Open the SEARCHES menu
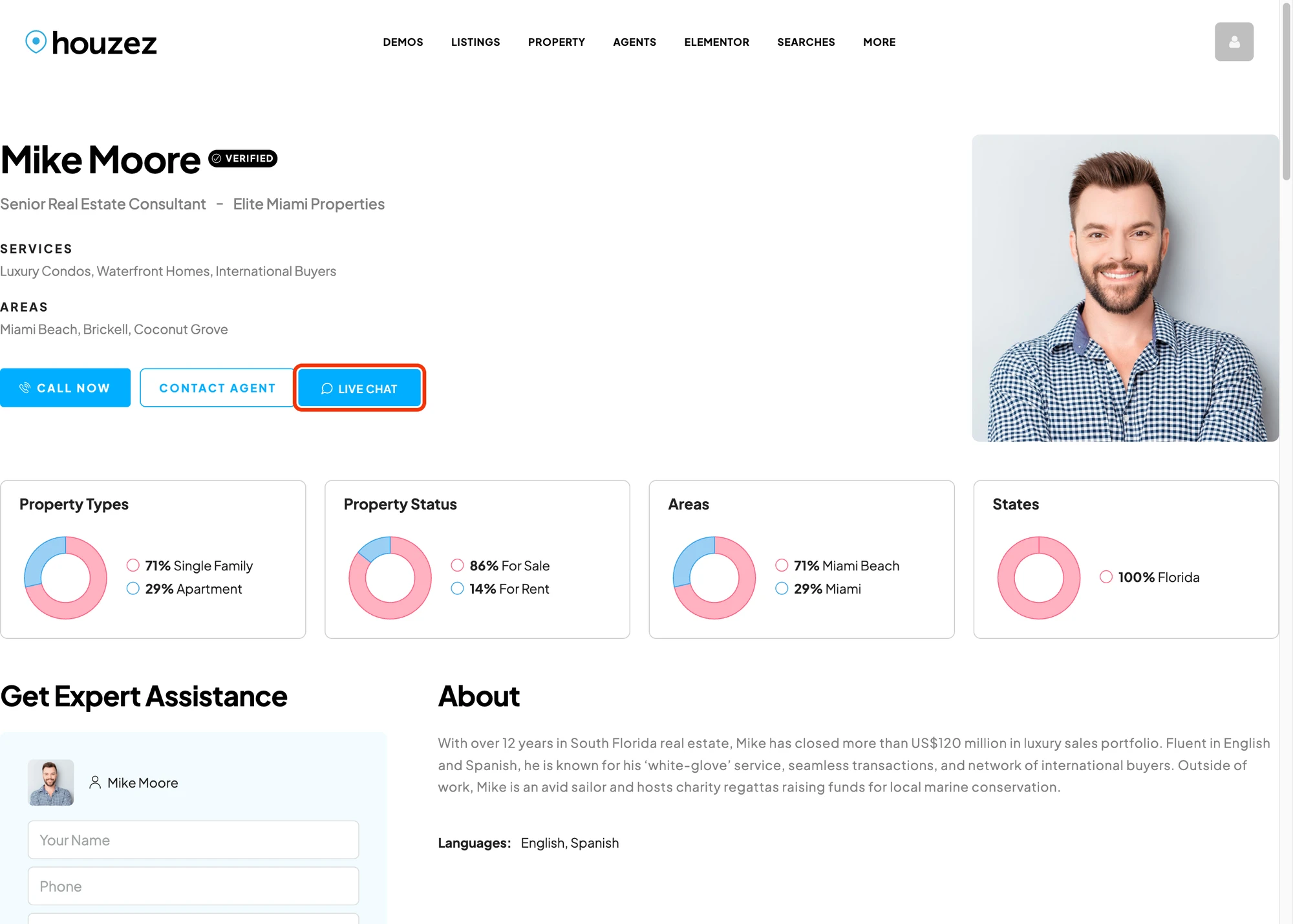This screenshot has width=1293, height=924. pyautogui.click(x=806, y=42)
